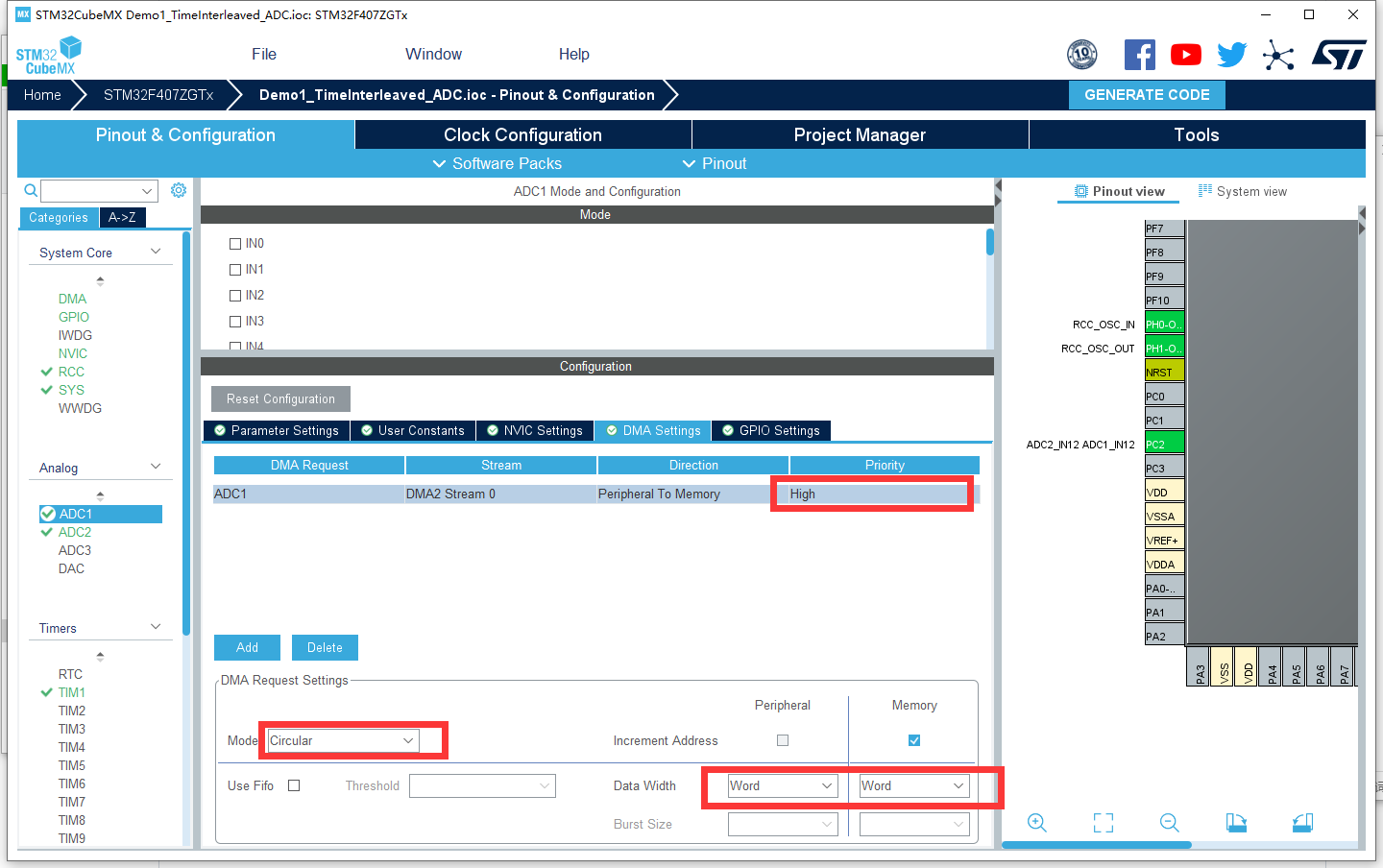Image resolution: width=1383 pixels, height=868 pixels.
Task: Open the DMA Mode Circular dropdown
Action: [x=343, y=740]
